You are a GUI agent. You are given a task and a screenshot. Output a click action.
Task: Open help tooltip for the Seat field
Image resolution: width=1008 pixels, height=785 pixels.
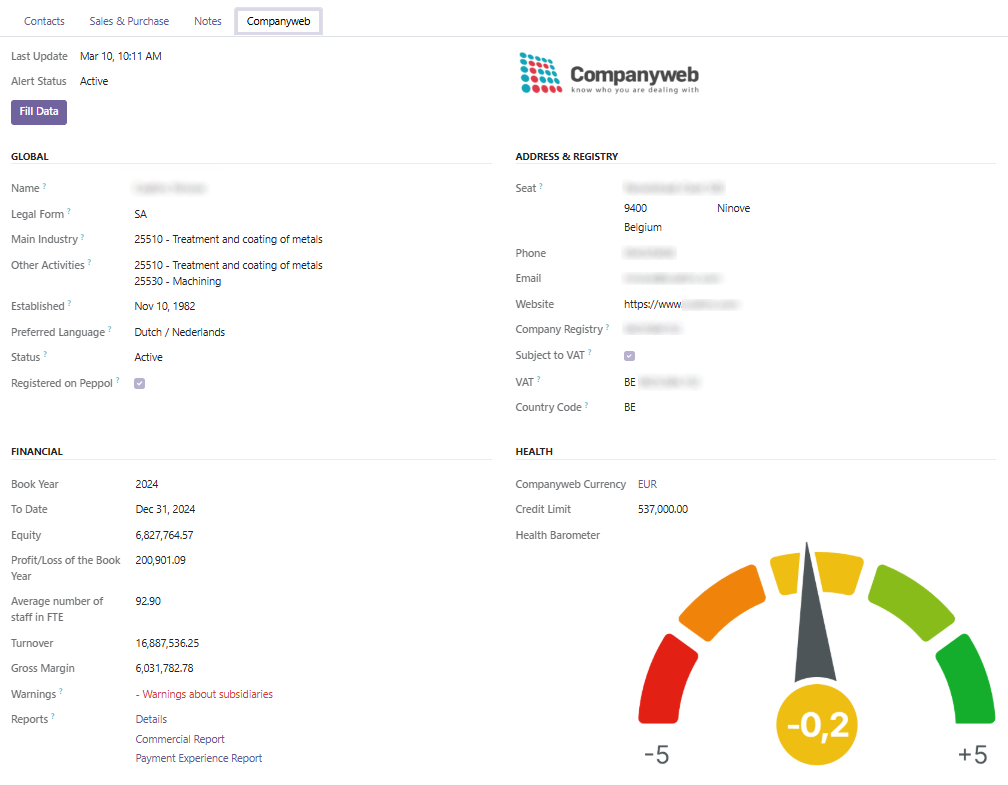(x=541, y=184)
